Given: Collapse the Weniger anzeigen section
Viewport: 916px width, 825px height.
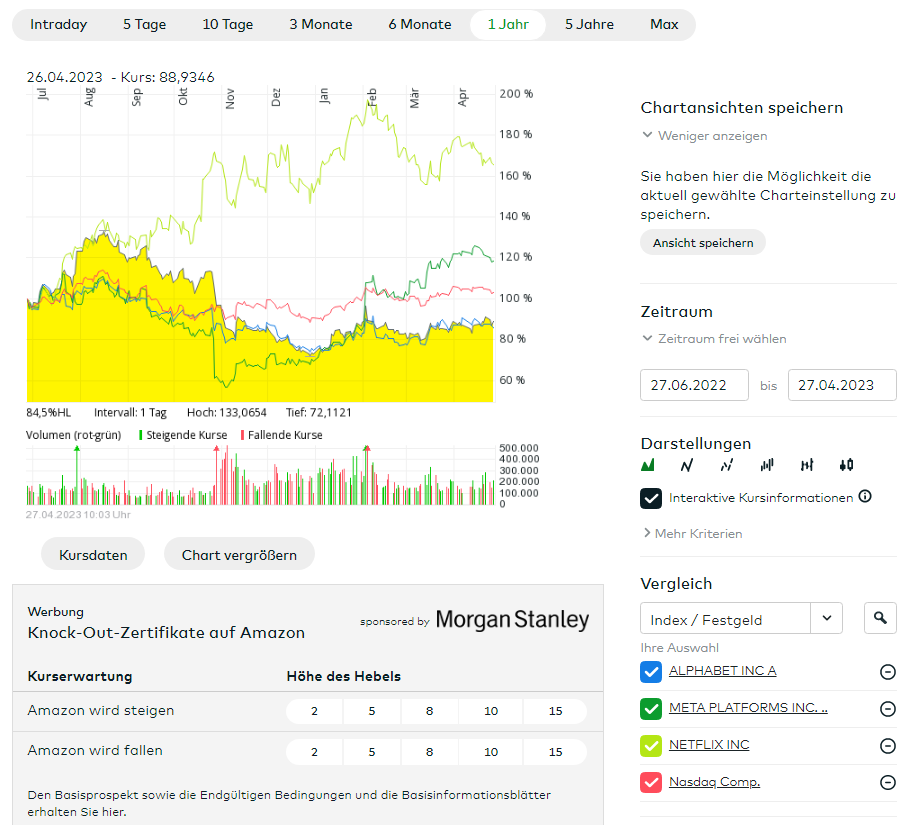Looking at the screenshot, I should point(704,136).
